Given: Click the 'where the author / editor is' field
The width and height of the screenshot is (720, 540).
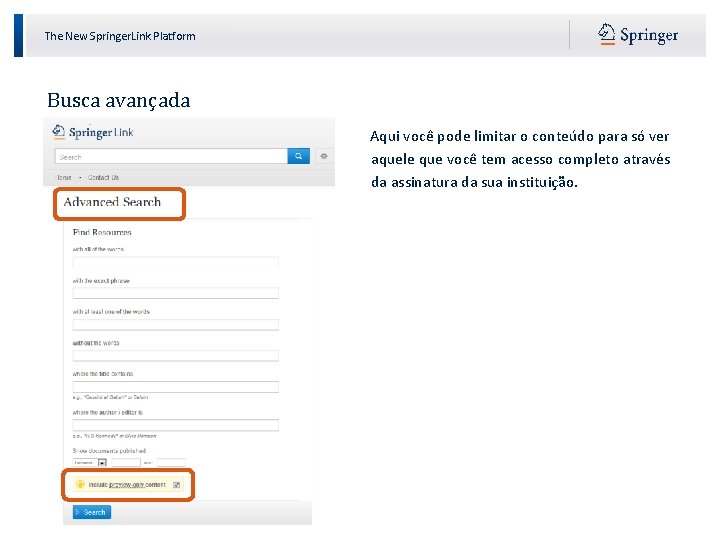Looking at the screenshot, I should pos(175,425).
